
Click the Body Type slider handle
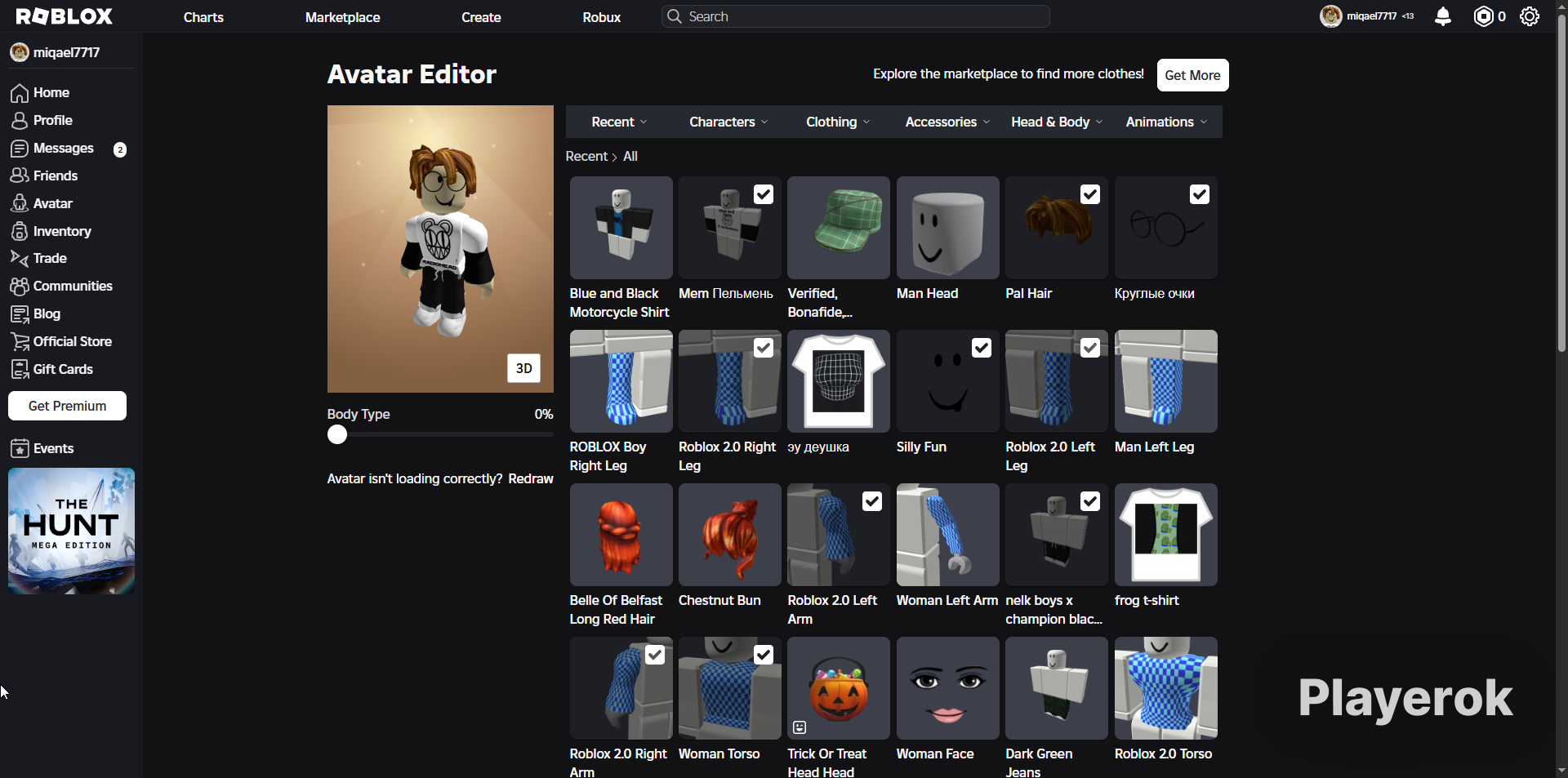337,434
